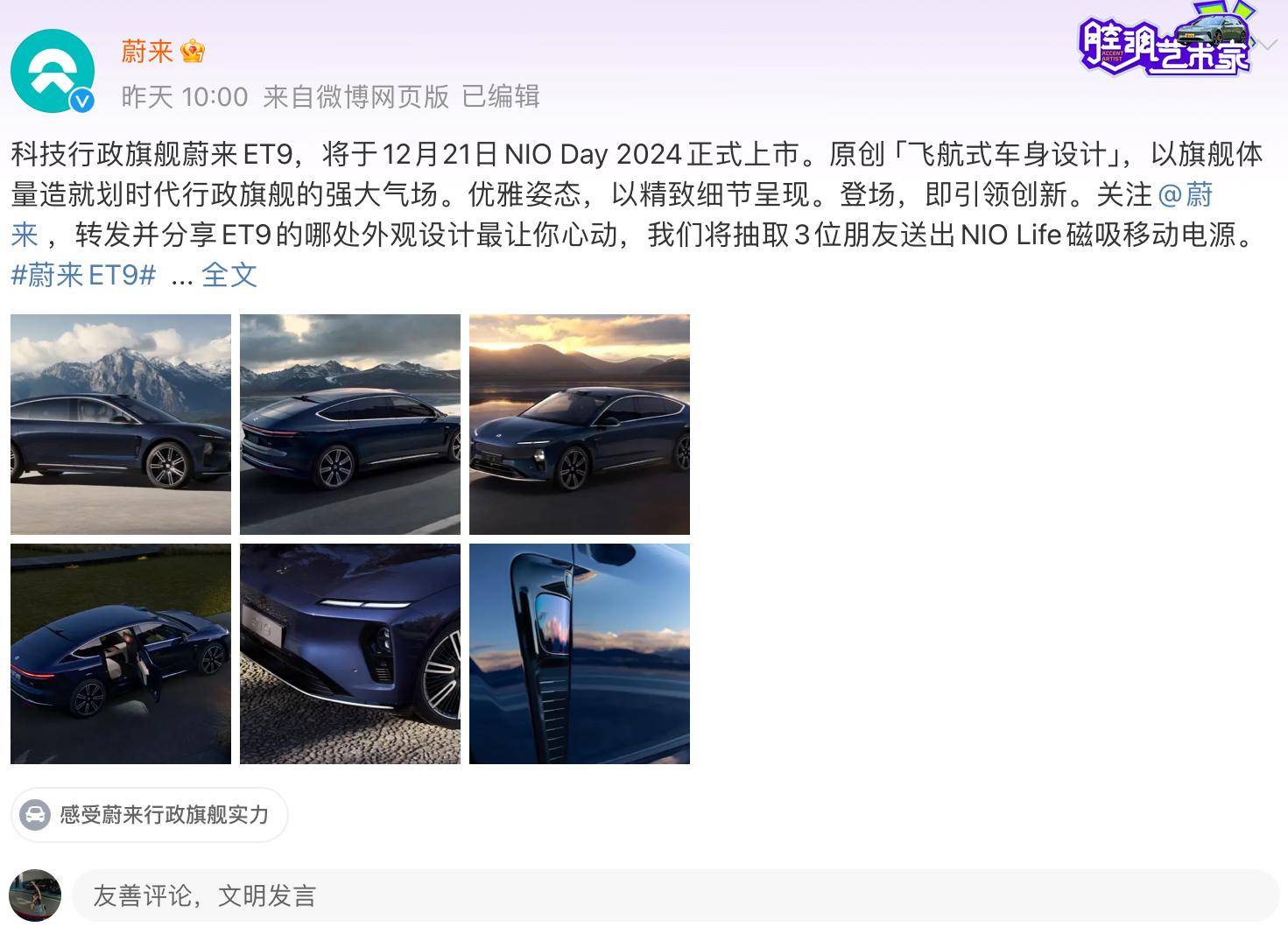Click the car icon in 感受蔚来行政旗舰实力 tag
Screen dimensions: 1288x934
(35, 815)
